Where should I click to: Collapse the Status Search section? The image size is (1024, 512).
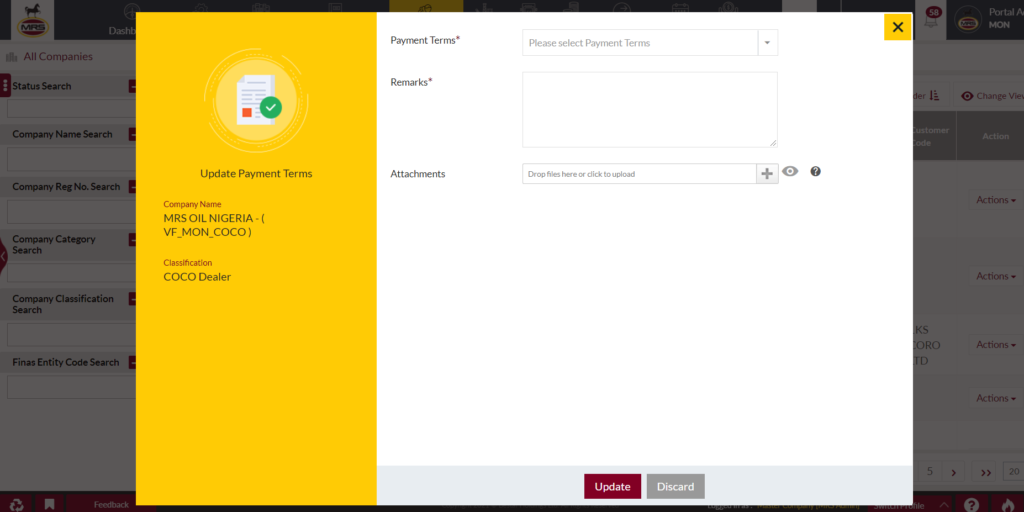132,86
